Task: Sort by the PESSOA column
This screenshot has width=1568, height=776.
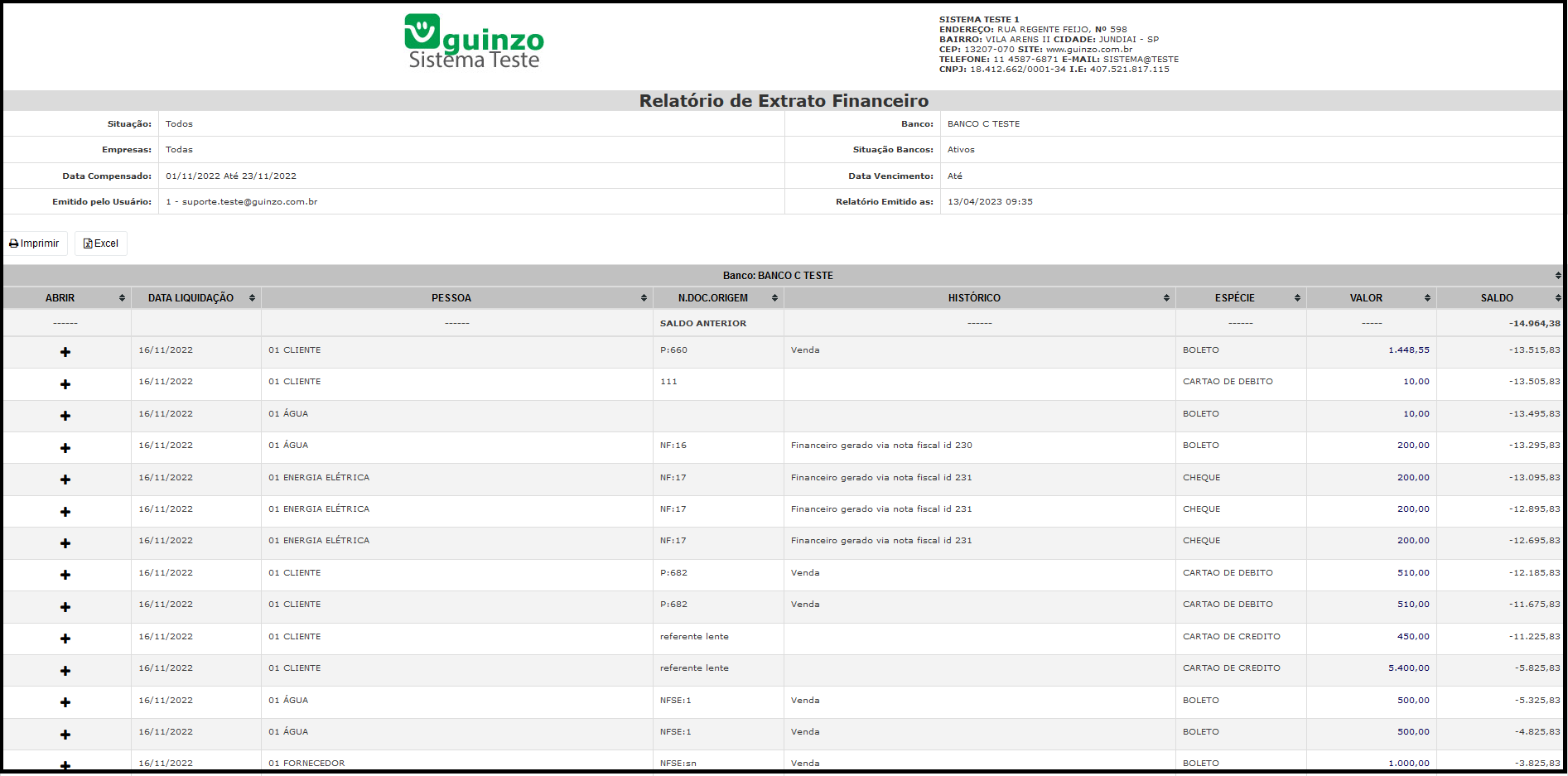Action: [x=457, y=298]
